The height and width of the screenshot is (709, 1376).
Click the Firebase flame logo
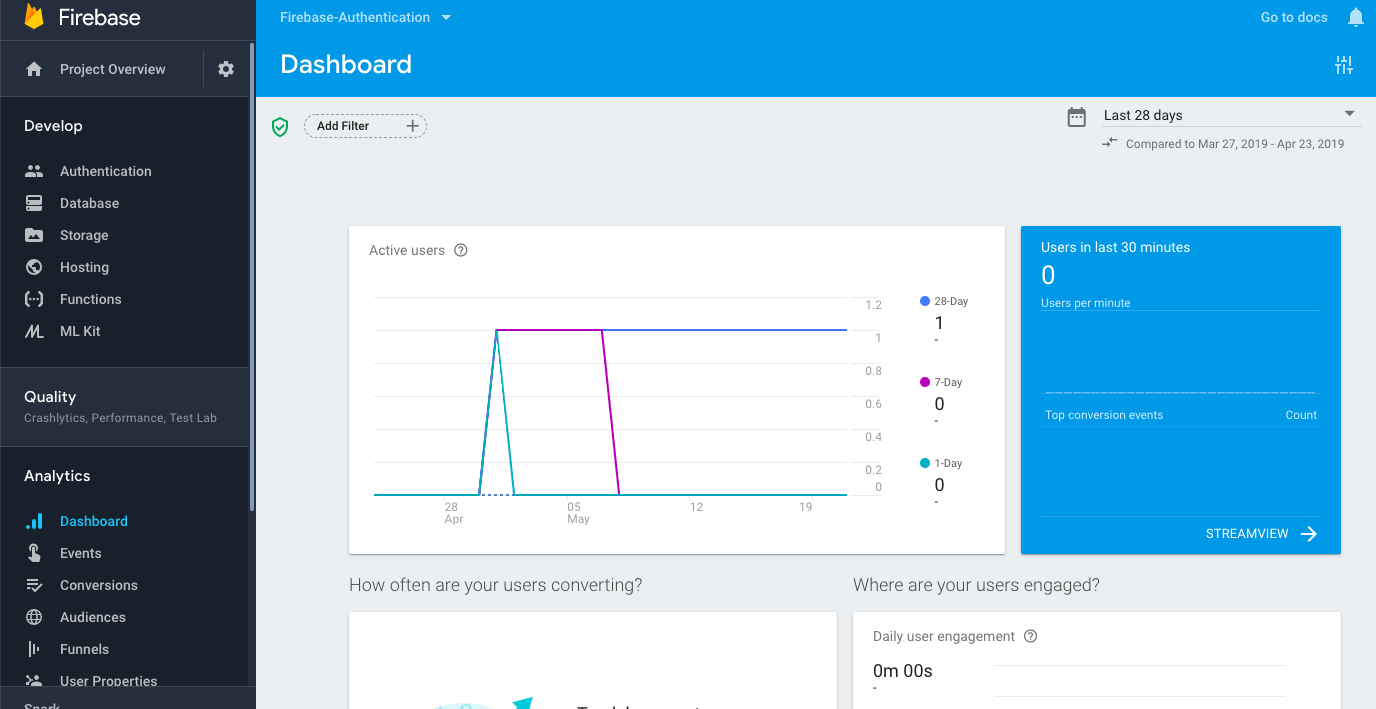pyautogui.click(x=34, y=17)
